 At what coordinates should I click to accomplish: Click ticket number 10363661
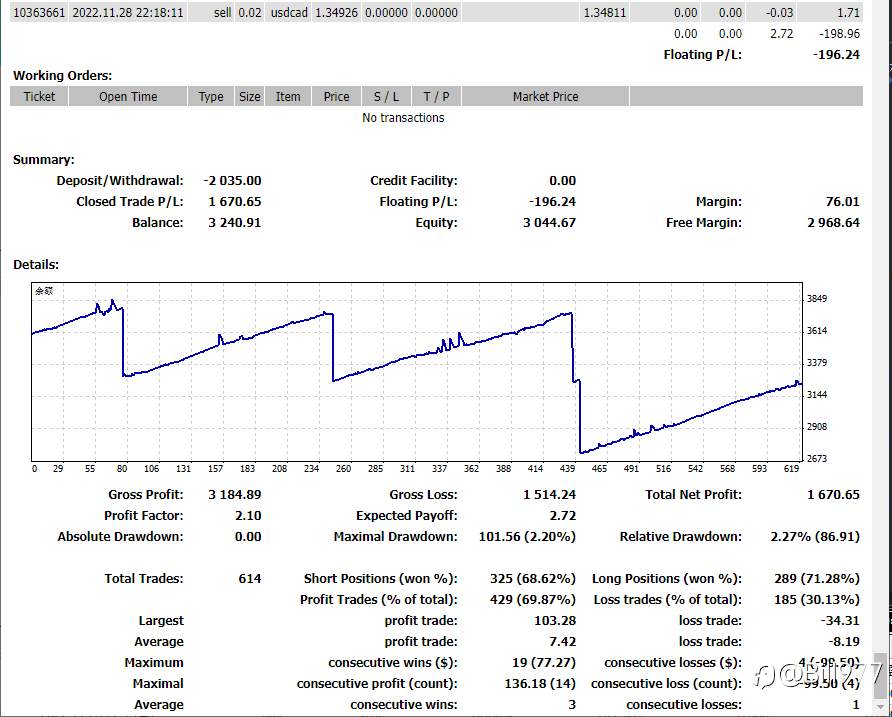[x=39, y=13]
